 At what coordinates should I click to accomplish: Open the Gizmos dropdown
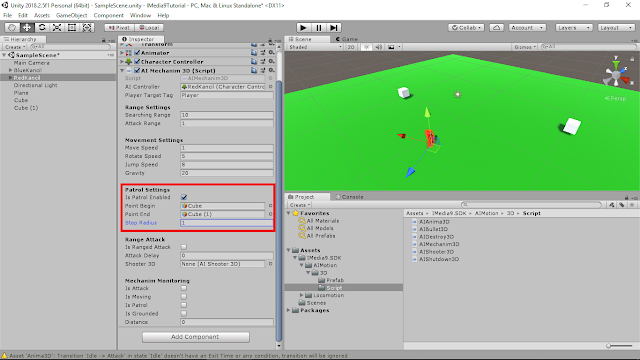tap(525, 47)
